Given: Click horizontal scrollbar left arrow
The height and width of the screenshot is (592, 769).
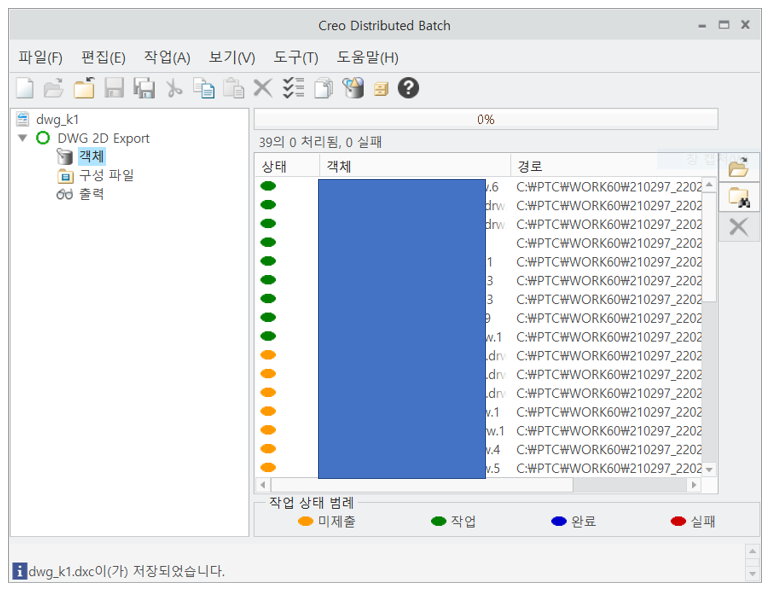Looking at the screenshot, I should (263, 485).
